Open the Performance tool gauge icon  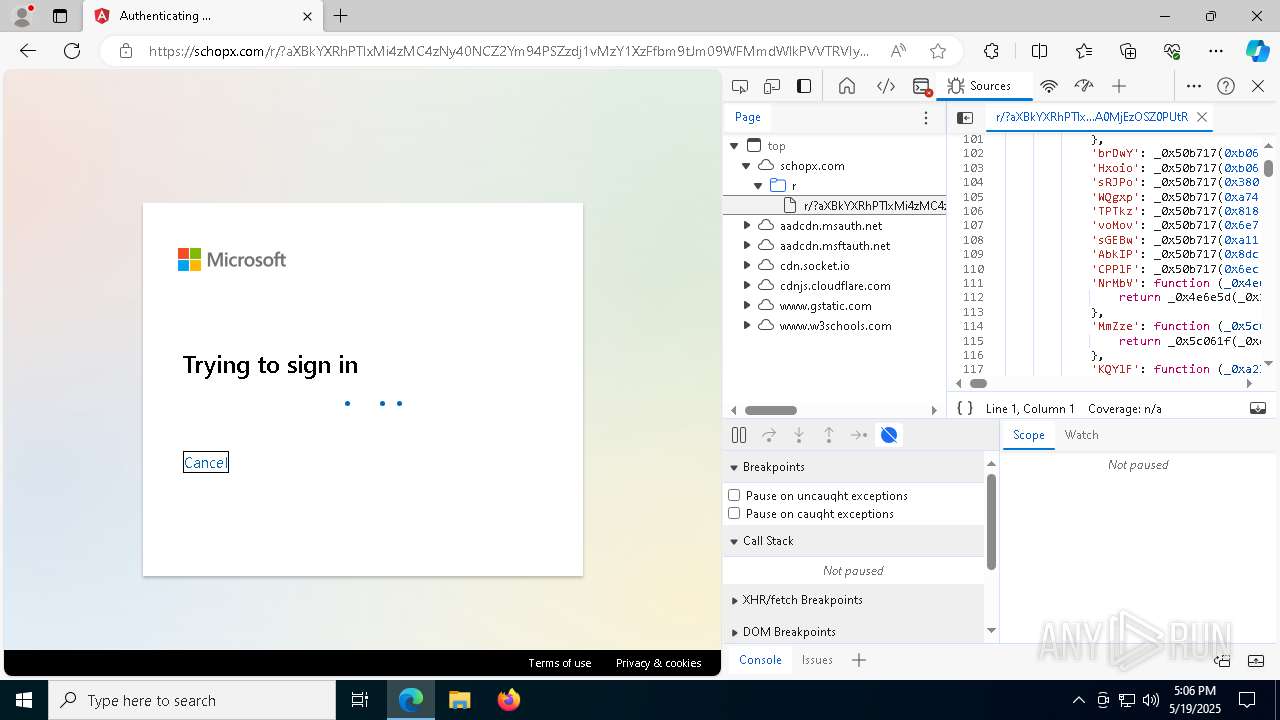pos(1084,86)
